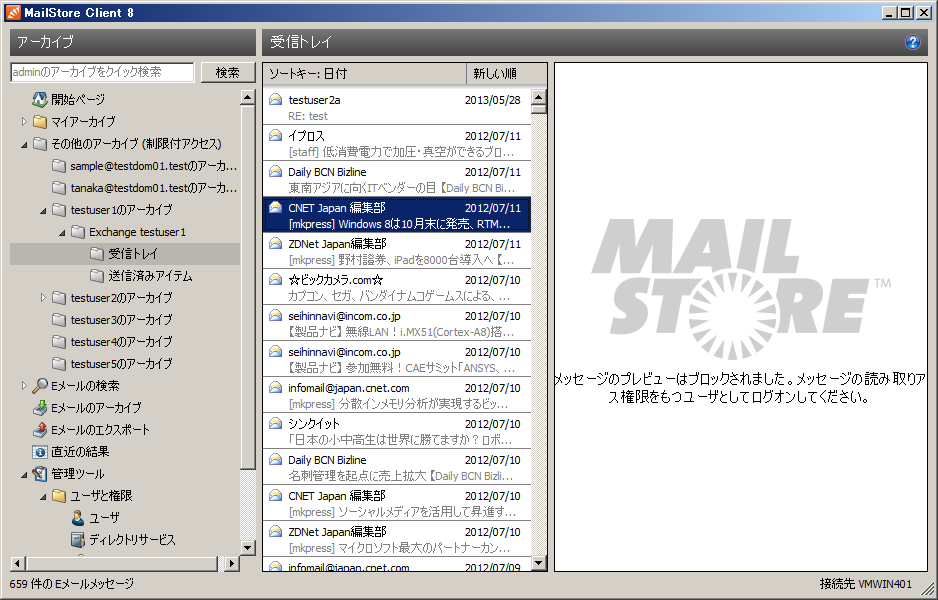Image resolution: width=938 pixels, height=600 pixels.
Task: Click the Eメールの検索 magnifier icon
Action: tap(40, 386)
